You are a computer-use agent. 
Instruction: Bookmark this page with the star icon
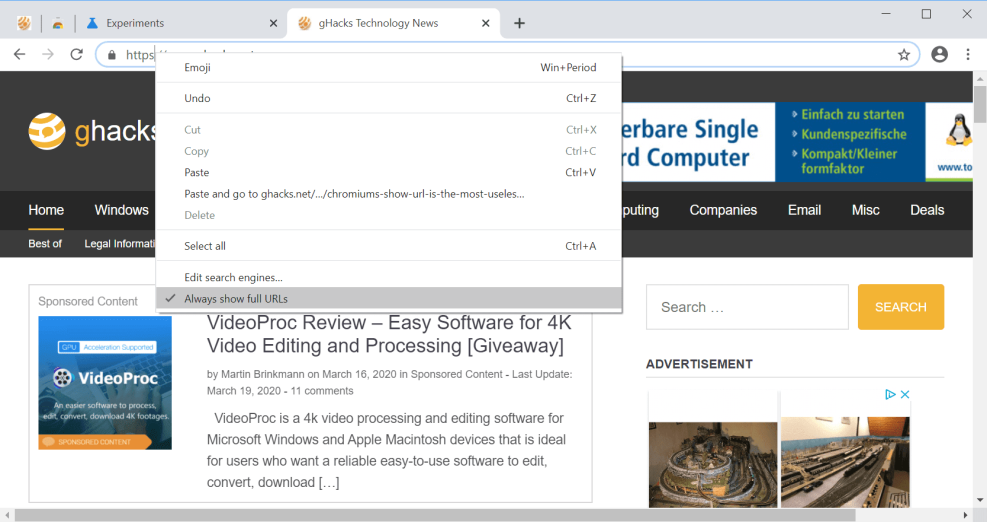click(x=904, y=55)
